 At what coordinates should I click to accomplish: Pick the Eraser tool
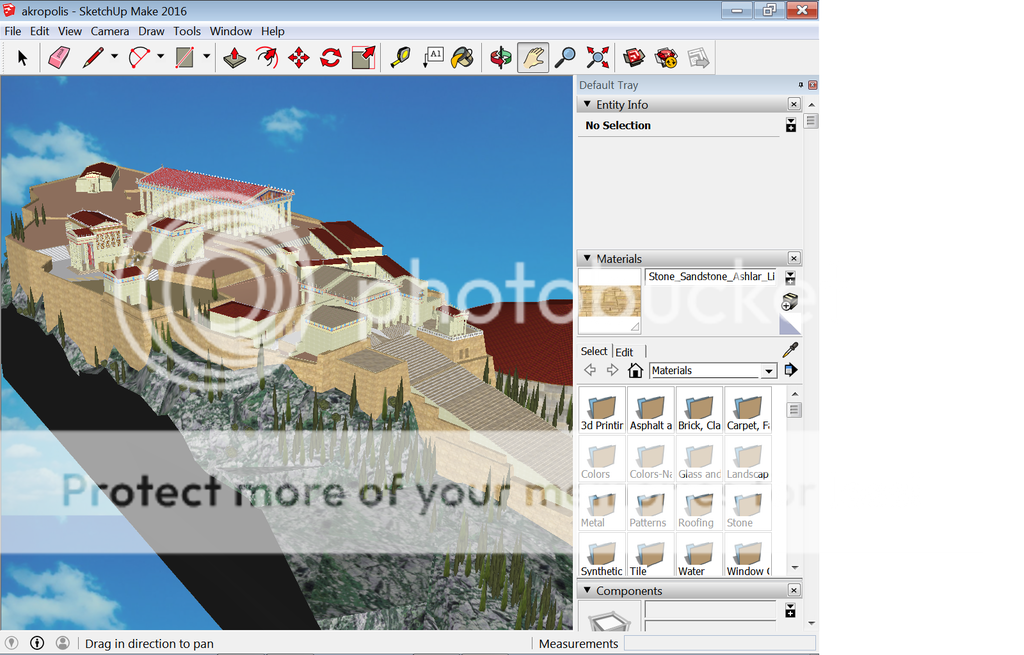click(x=59, y=58)
